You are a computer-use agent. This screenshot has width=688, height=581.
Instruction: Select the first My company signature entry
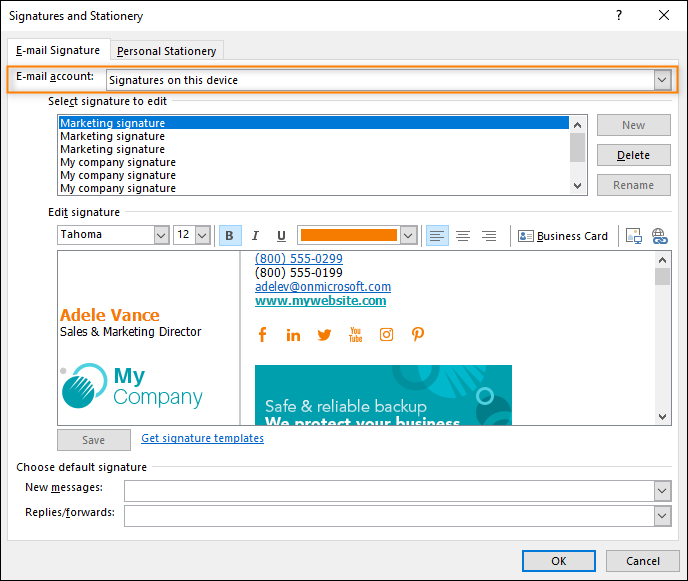pos(118,162)
